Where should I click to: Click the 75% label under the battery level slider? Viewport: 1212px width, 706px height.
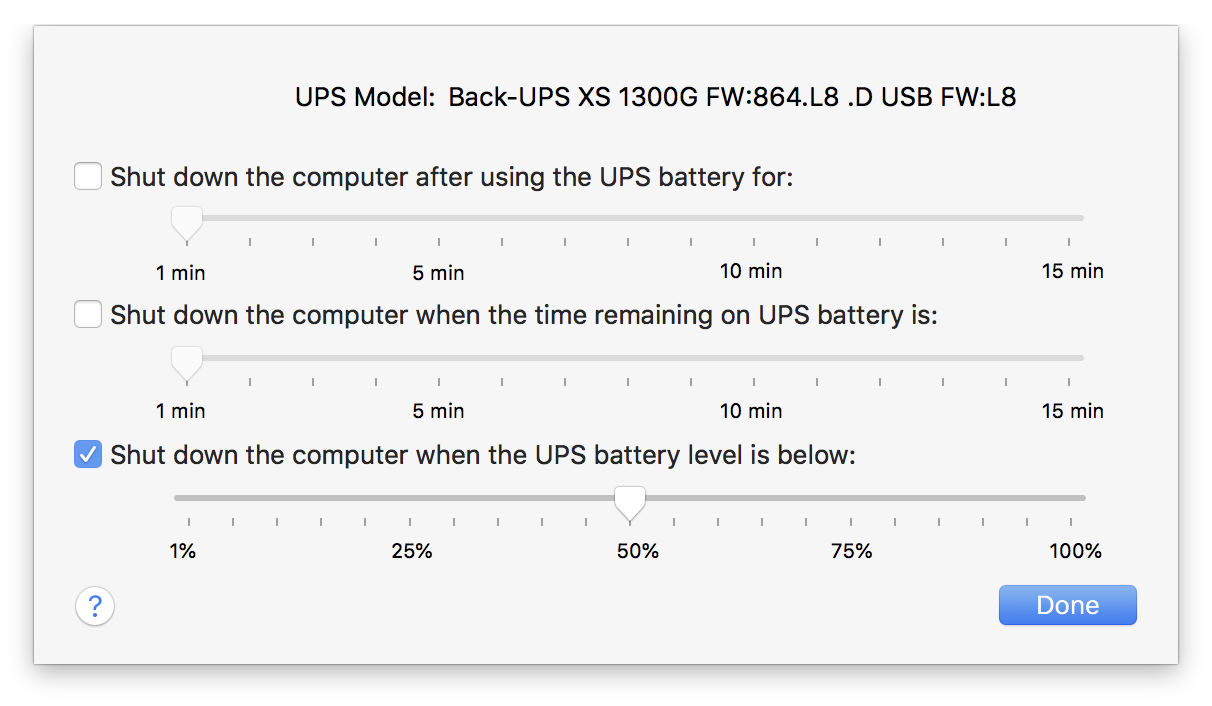point(852,551)
